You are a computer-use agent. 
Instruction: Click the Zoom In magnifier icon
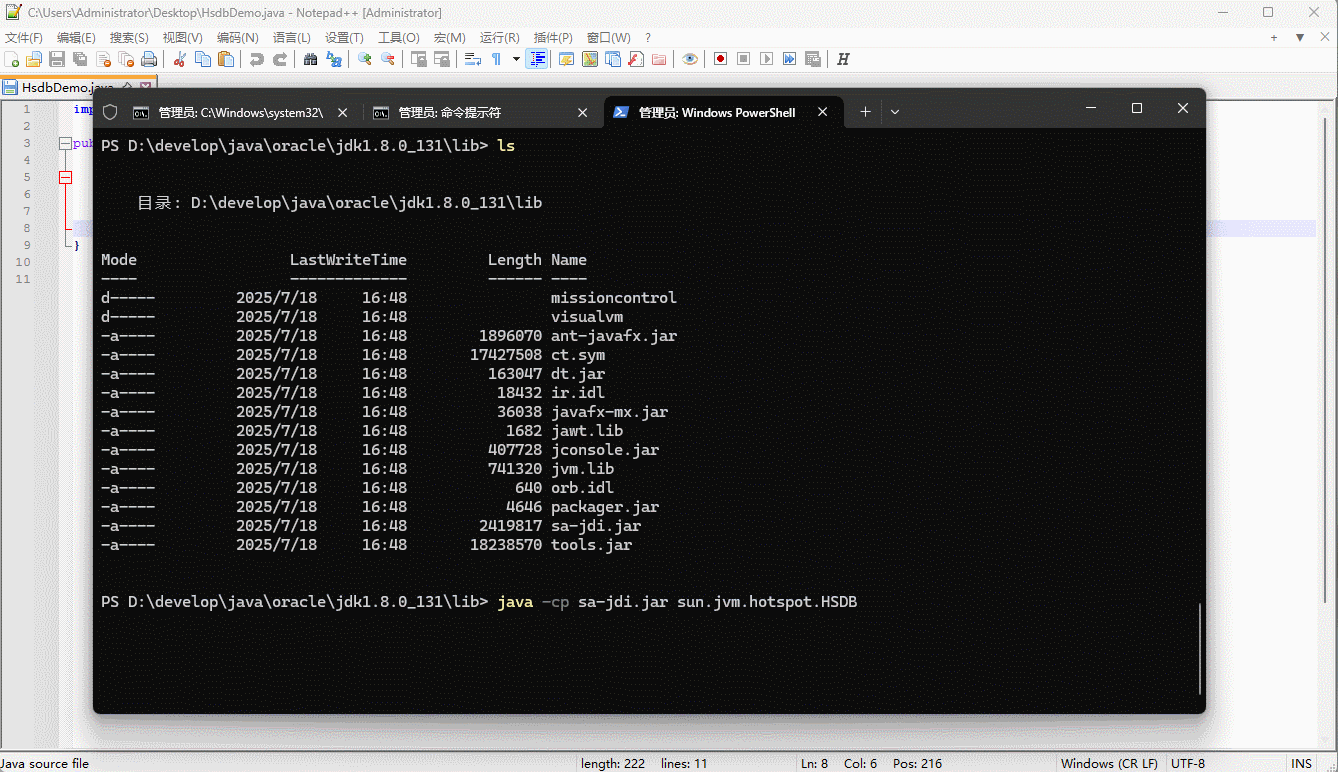tap(365, 59)
